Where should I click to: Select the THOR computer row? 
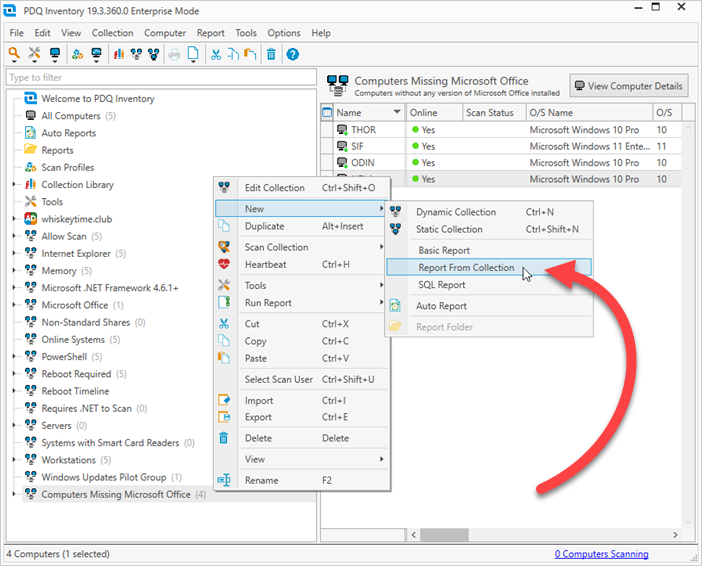[x=501, y=130]
